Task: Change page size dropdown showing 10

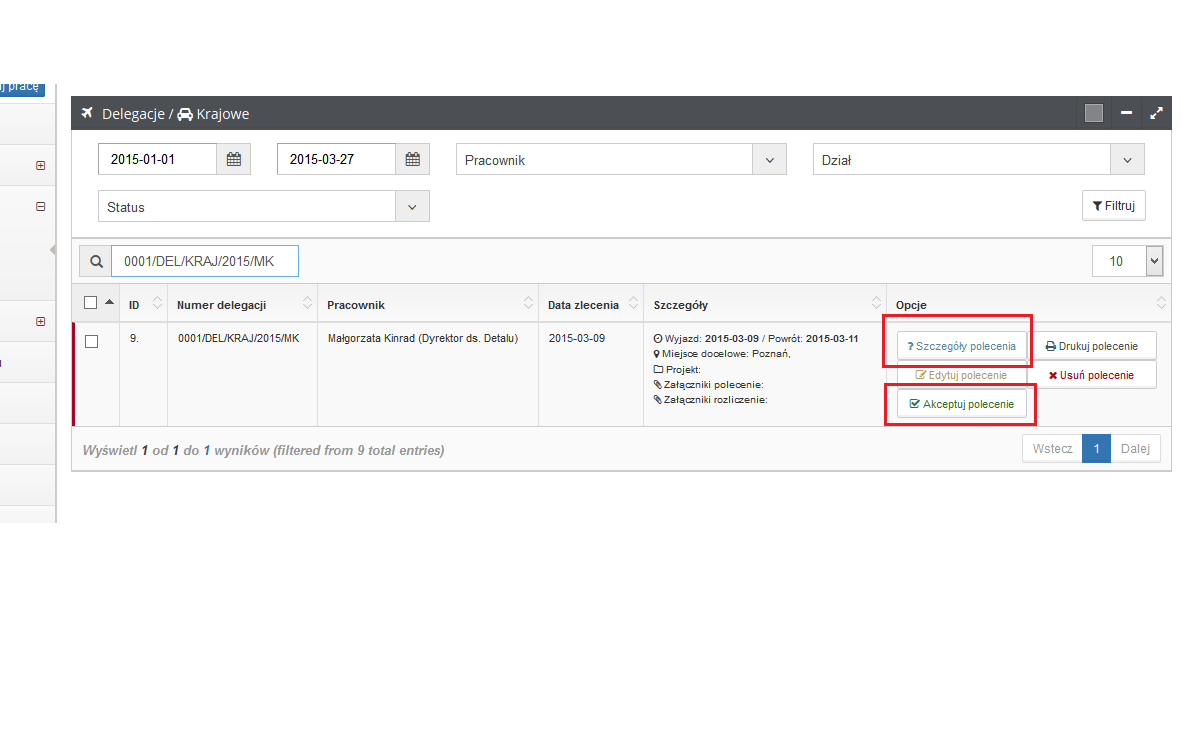Action: [1127, 261]
